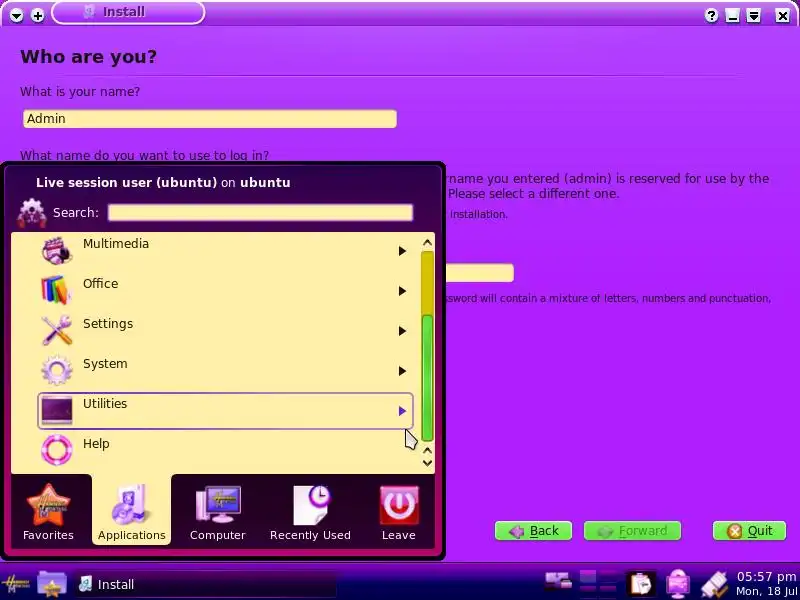Click the Settings label
Viewport: 800px width, 600px height.
pyautogui.click(x=108, y=323)
